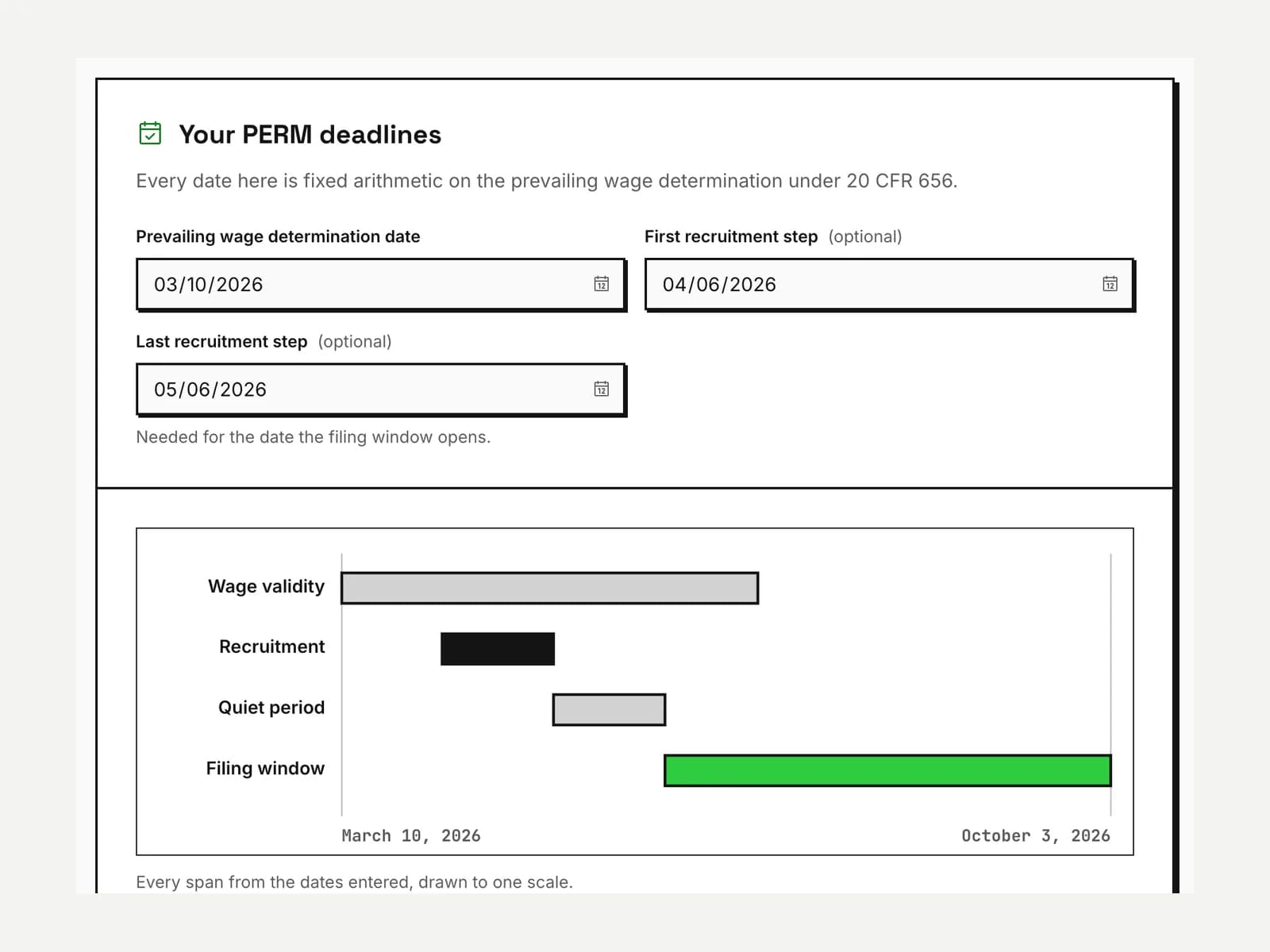Select the Quiet period bar in chart
Image resolution: width=1270 pixels, height=952 pixels.
(x=609, y=709)
